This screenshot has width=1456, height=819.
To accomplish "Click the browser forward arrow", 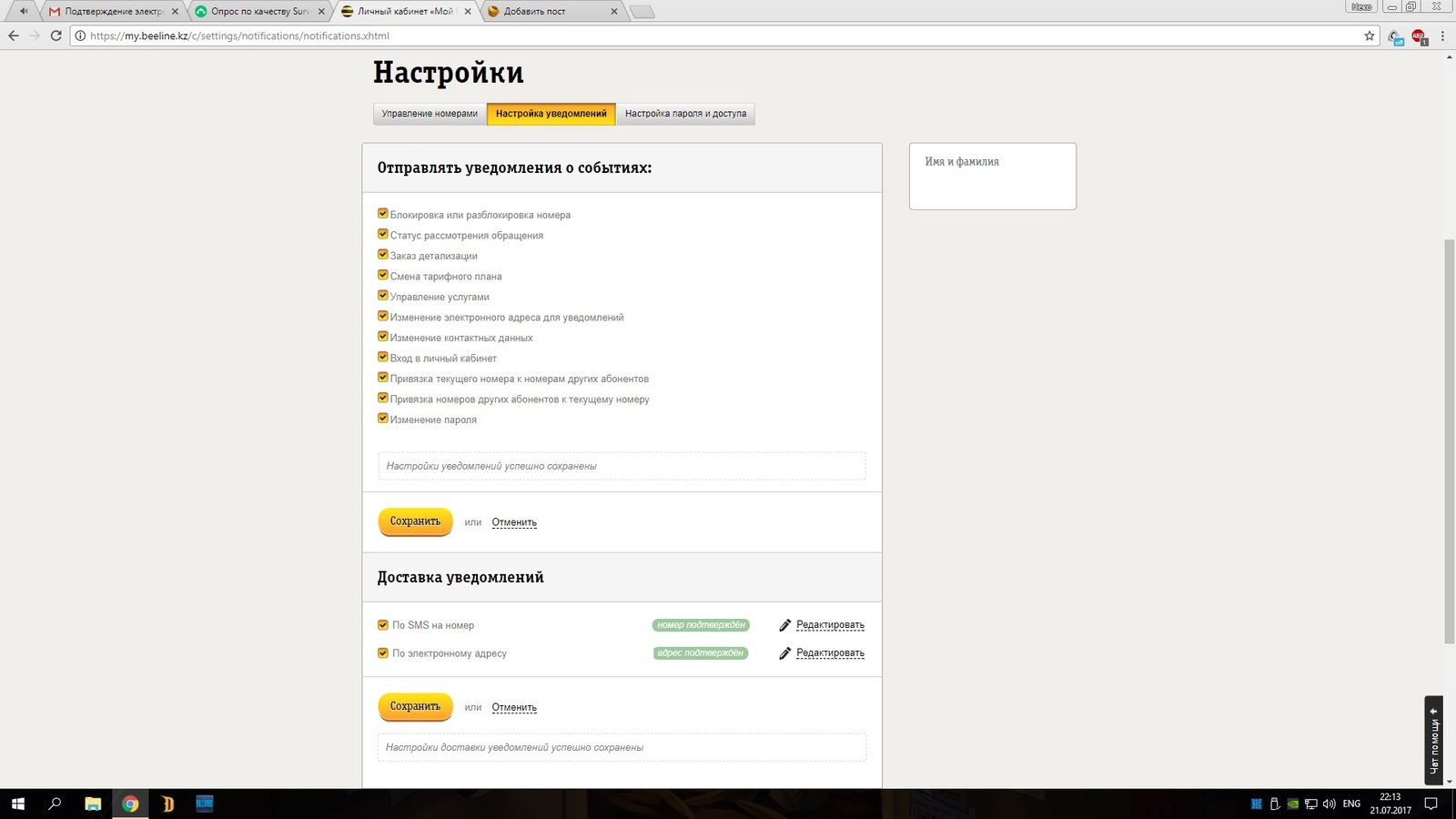I will pyautogui.click(x=35, y=35).
